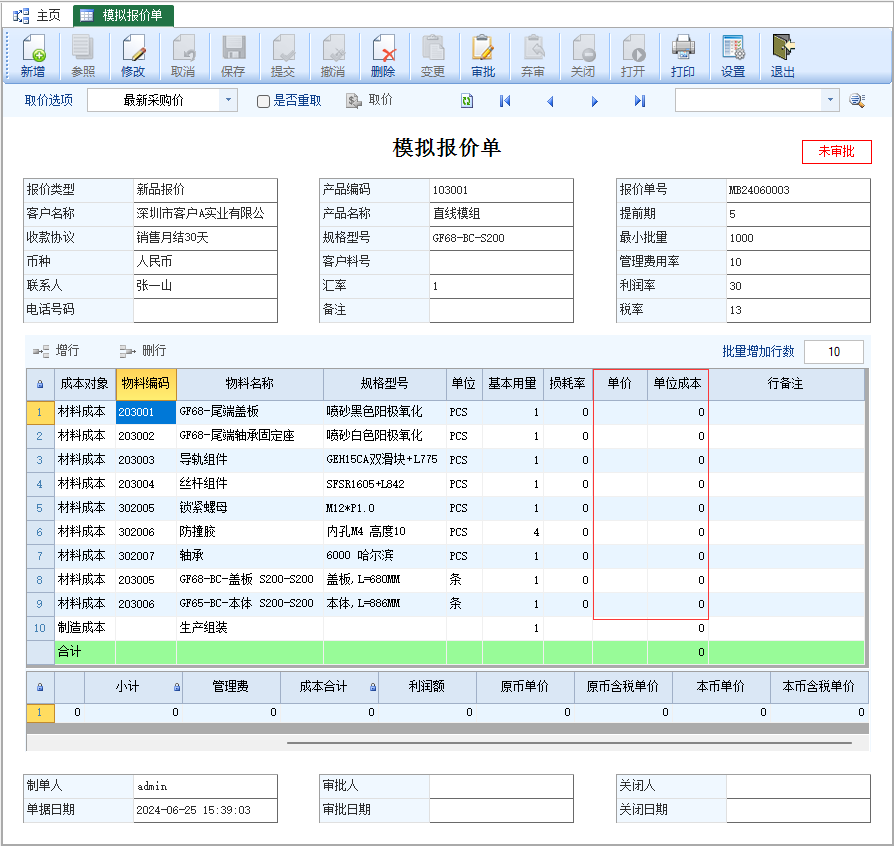
Task: Toggle the 是否重取 checkbox
Action: coord(263,101)
